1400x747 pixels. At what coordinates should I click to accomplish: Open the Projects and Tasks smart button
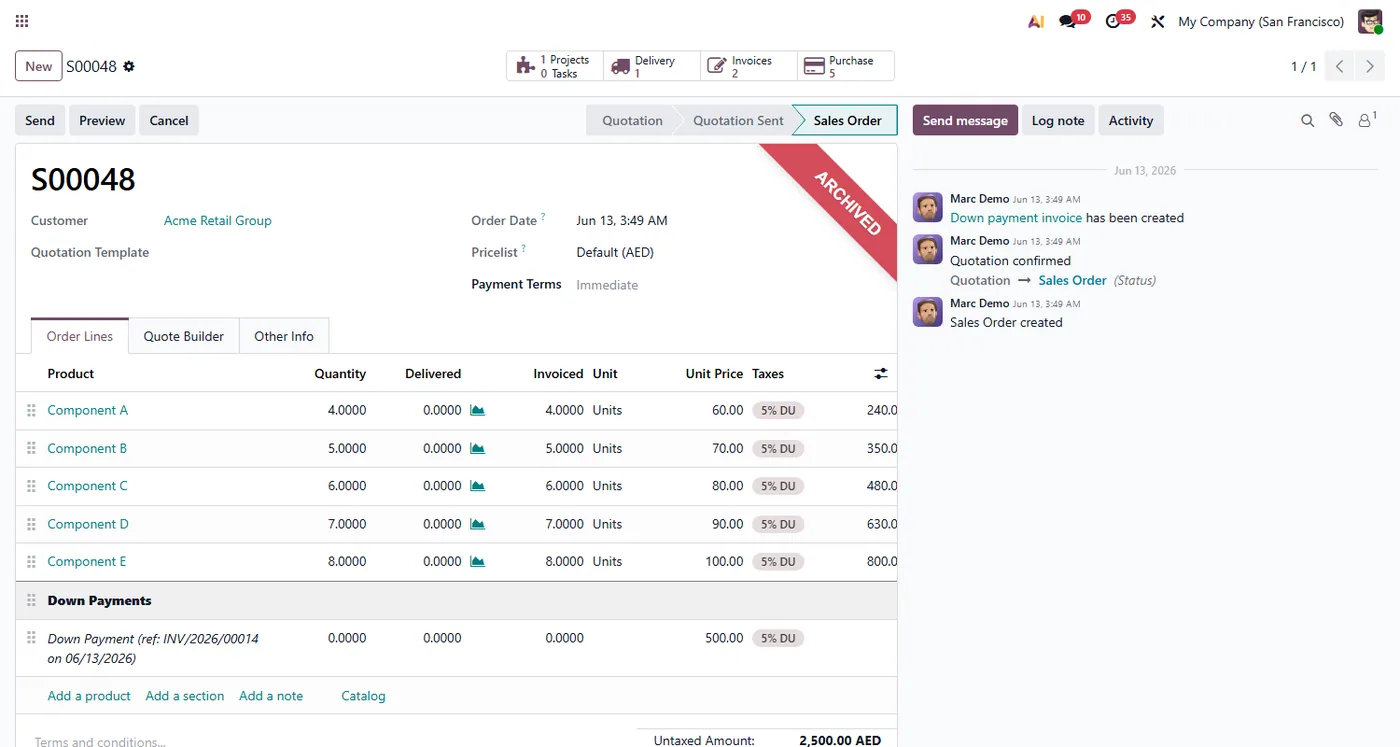tap(555, 67)
